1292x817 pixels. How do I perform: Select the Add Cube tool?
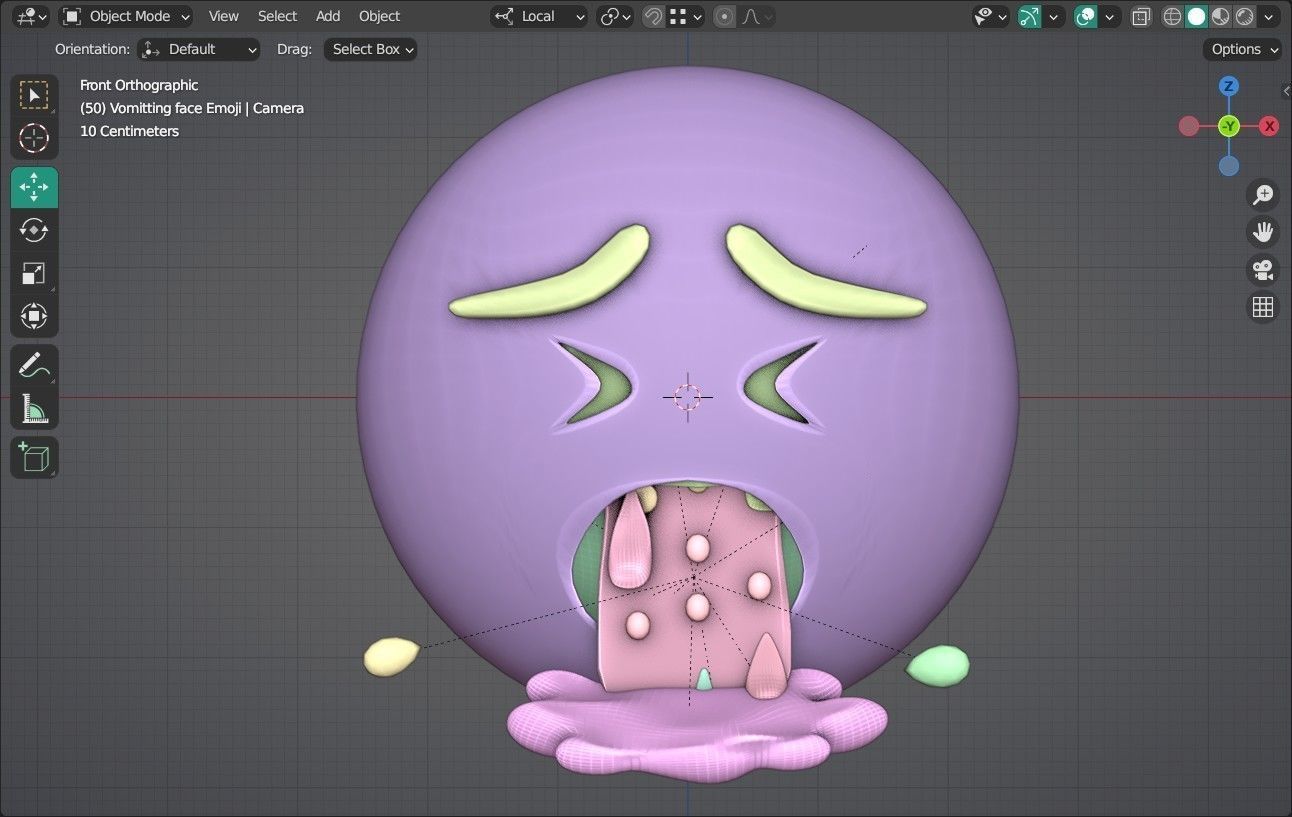coord(34,457)
